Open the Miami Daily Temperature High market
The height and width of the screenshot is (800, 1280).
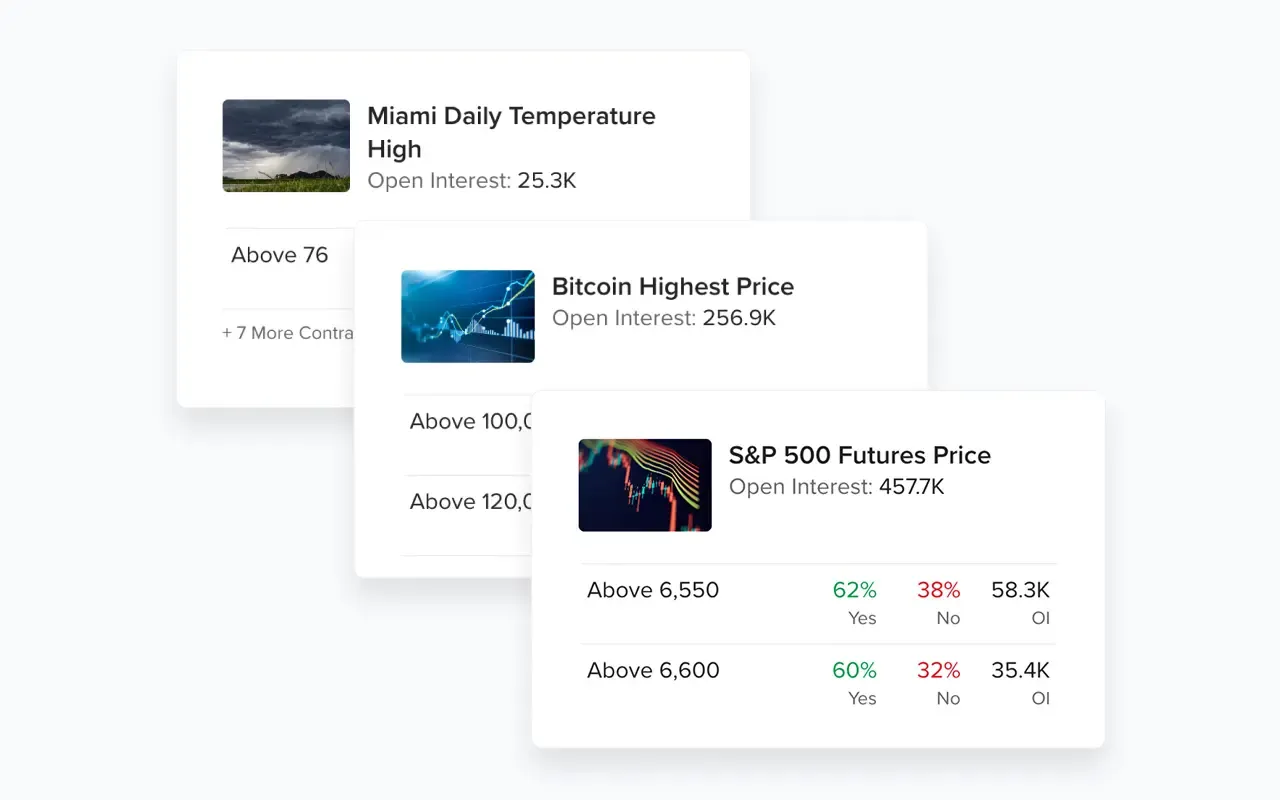[511, 132]
